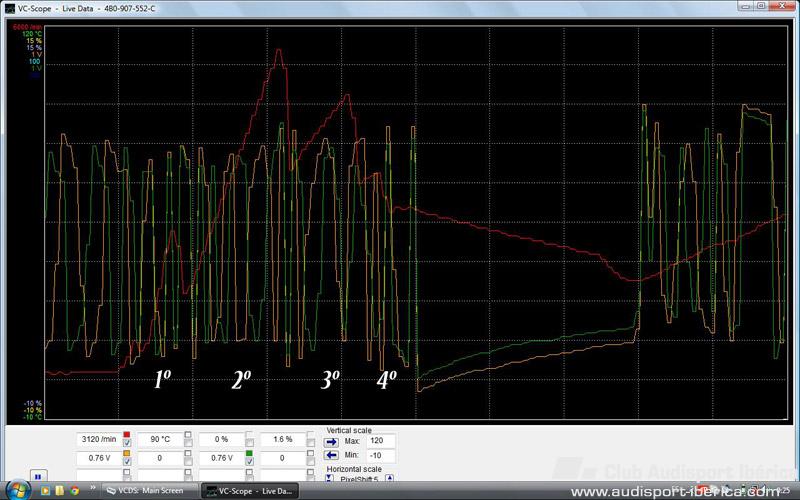
Task: Select the orange-marked 0.76 V value box
Action: pyautogui.click(x=99, y=458)
